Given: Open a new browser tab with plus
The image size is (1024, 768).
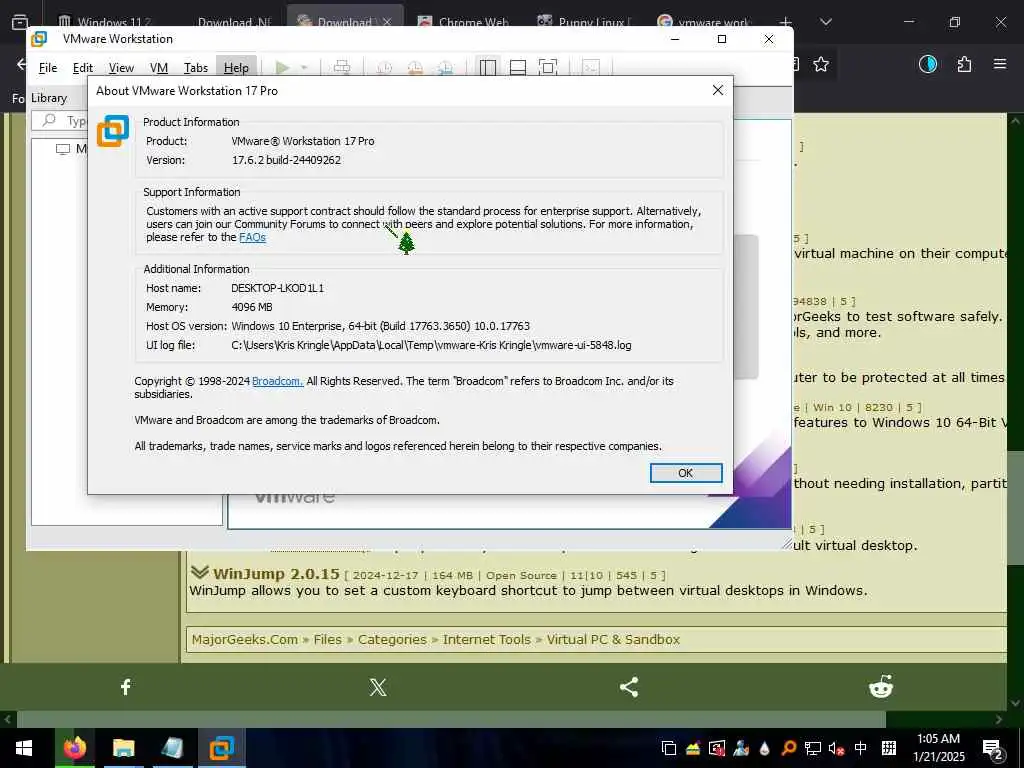Looking at the screenshot, I should [x=786, y=22].
